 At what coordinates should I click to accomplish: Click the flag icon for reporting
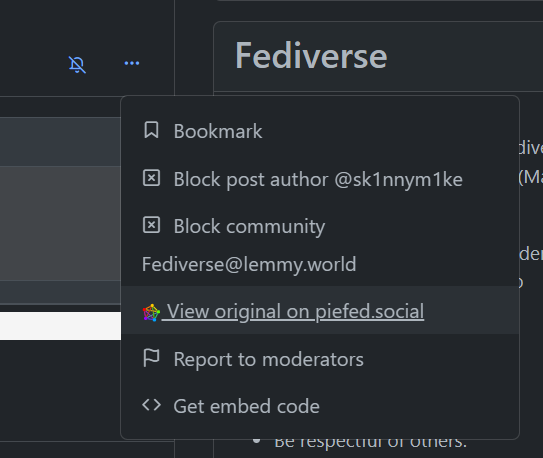click(151, 358)
